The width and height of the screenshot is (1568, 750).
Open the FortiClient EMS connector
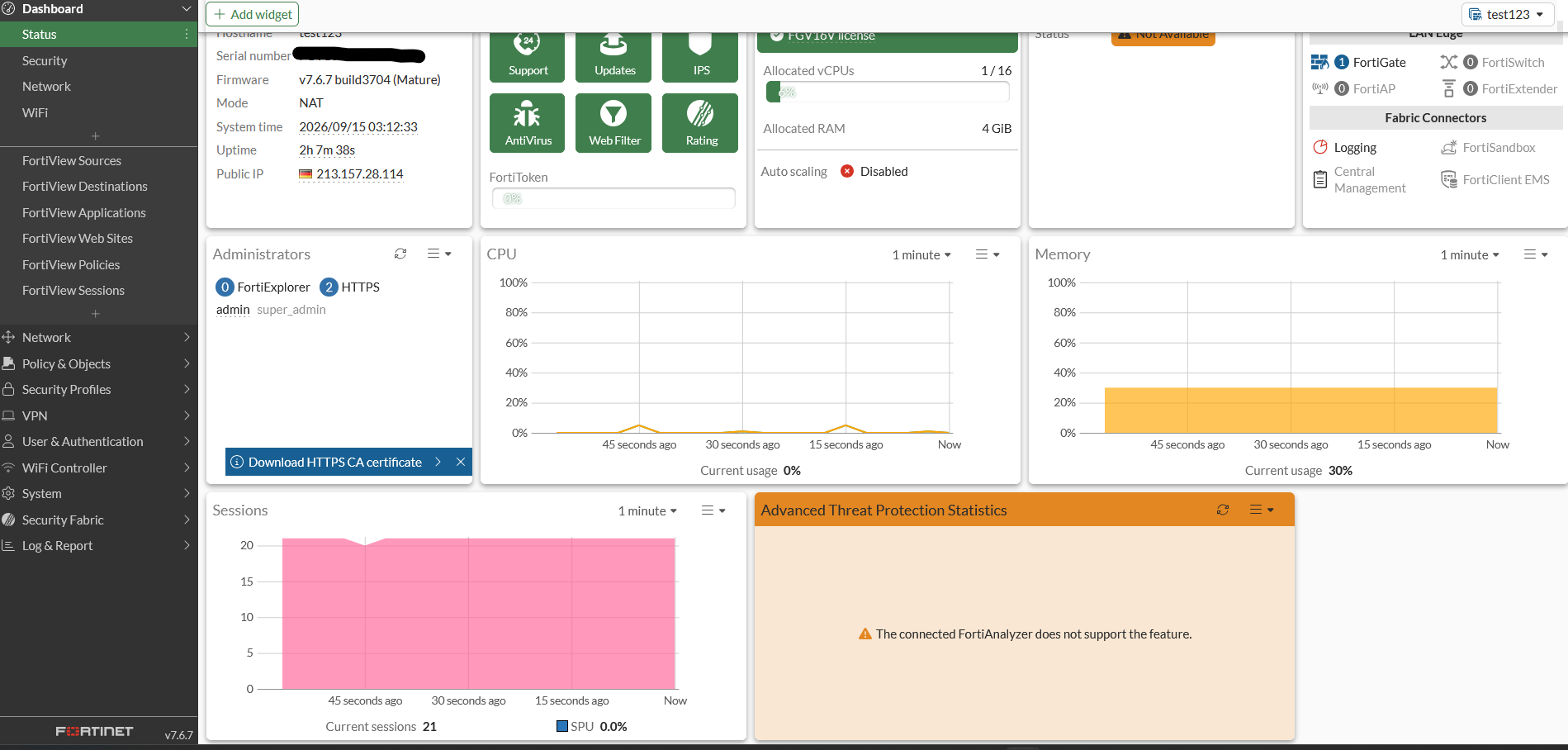(1495, 180)
